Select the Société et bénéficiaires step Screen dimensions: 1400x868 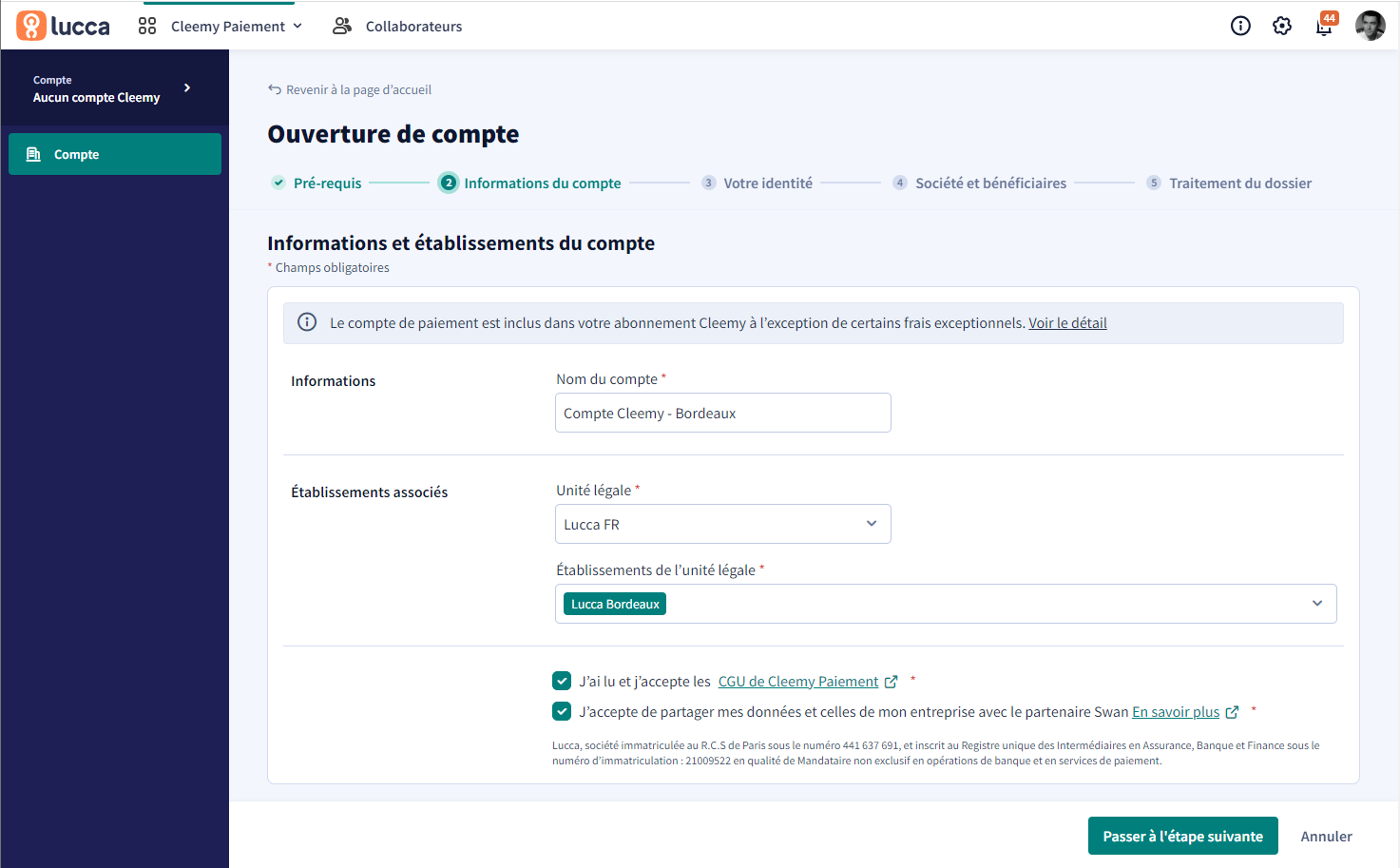tap(990, 183)
